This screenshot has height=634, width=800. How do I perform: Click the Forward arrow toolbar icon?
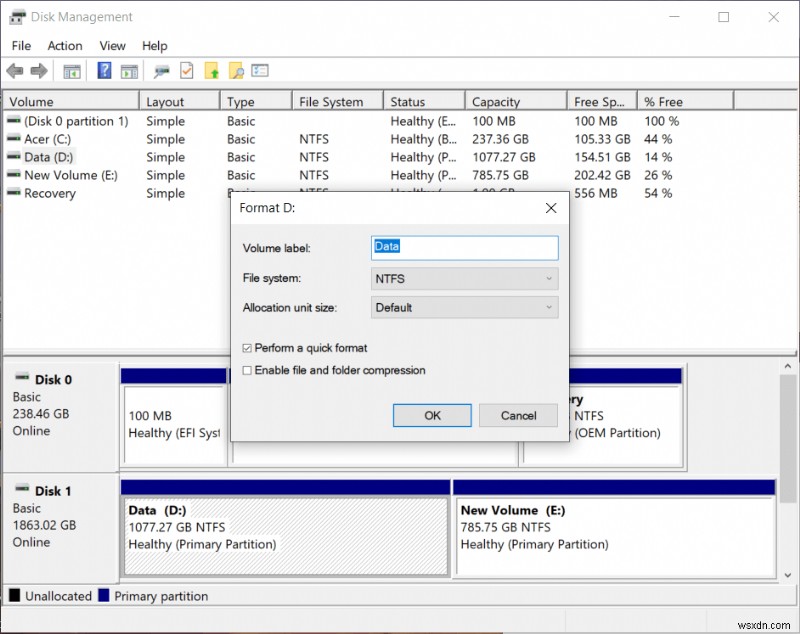39,71
